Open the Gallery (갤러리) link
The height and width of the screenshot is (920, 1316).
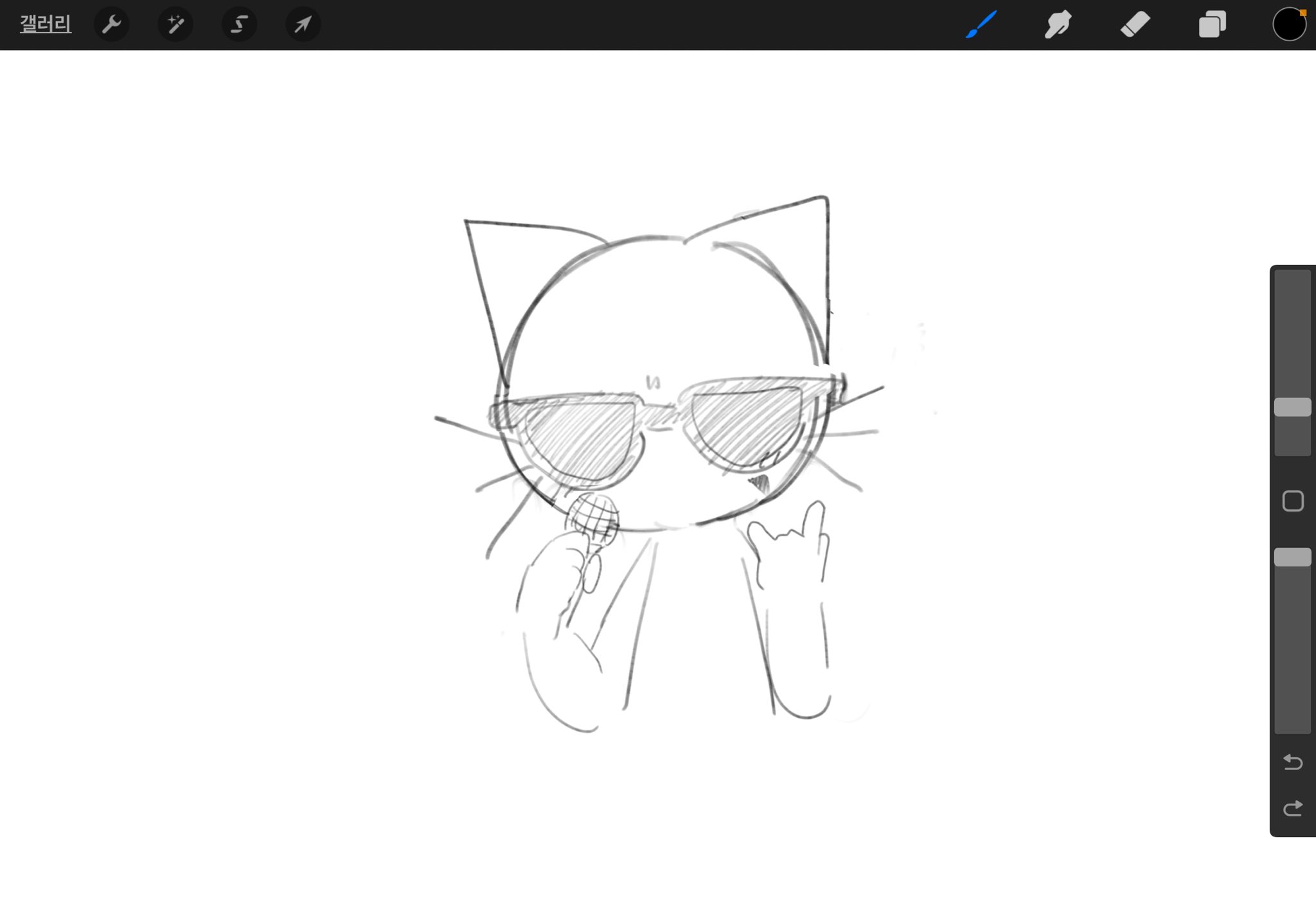point(45,24)
